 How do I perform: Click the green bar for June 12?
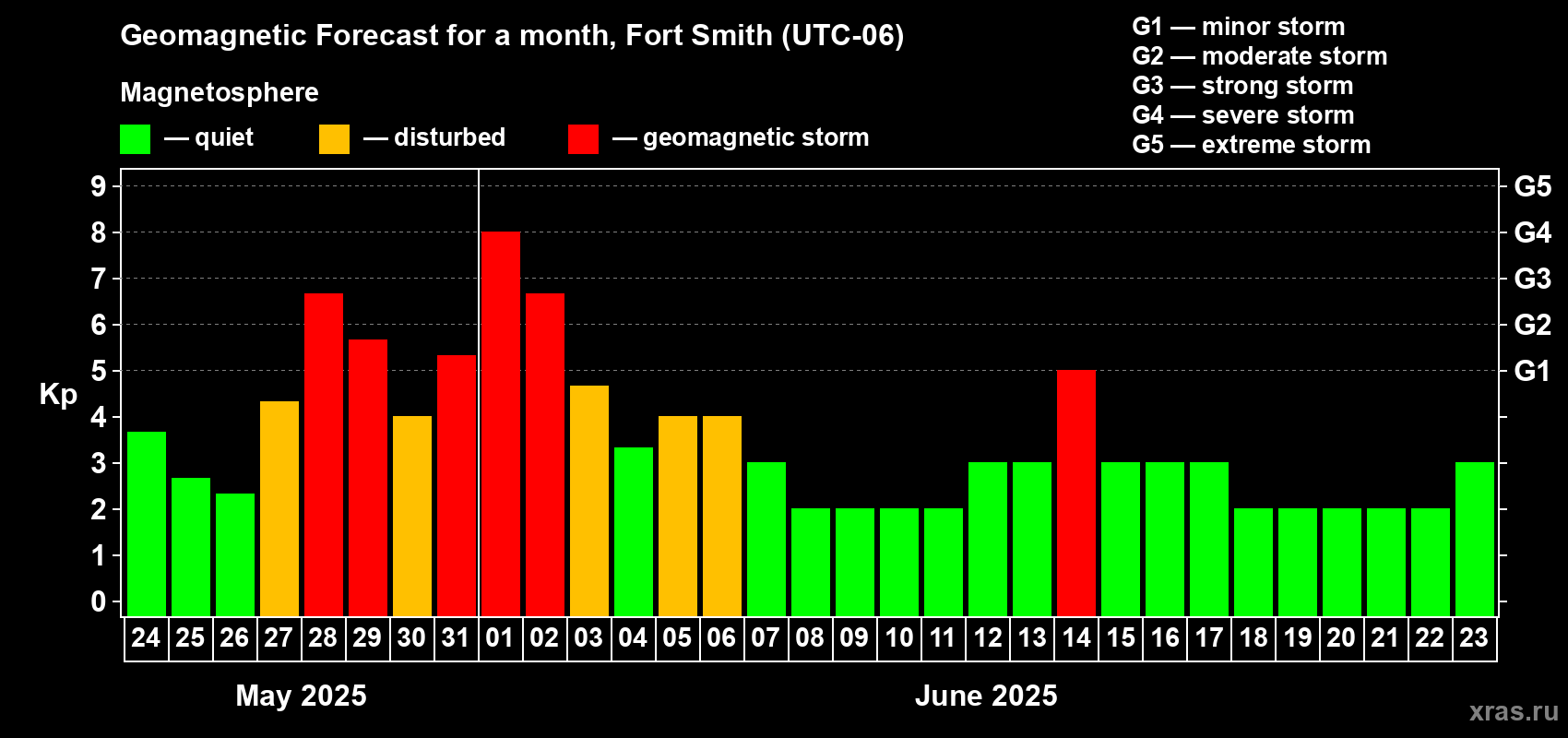[x=988, y=539]
